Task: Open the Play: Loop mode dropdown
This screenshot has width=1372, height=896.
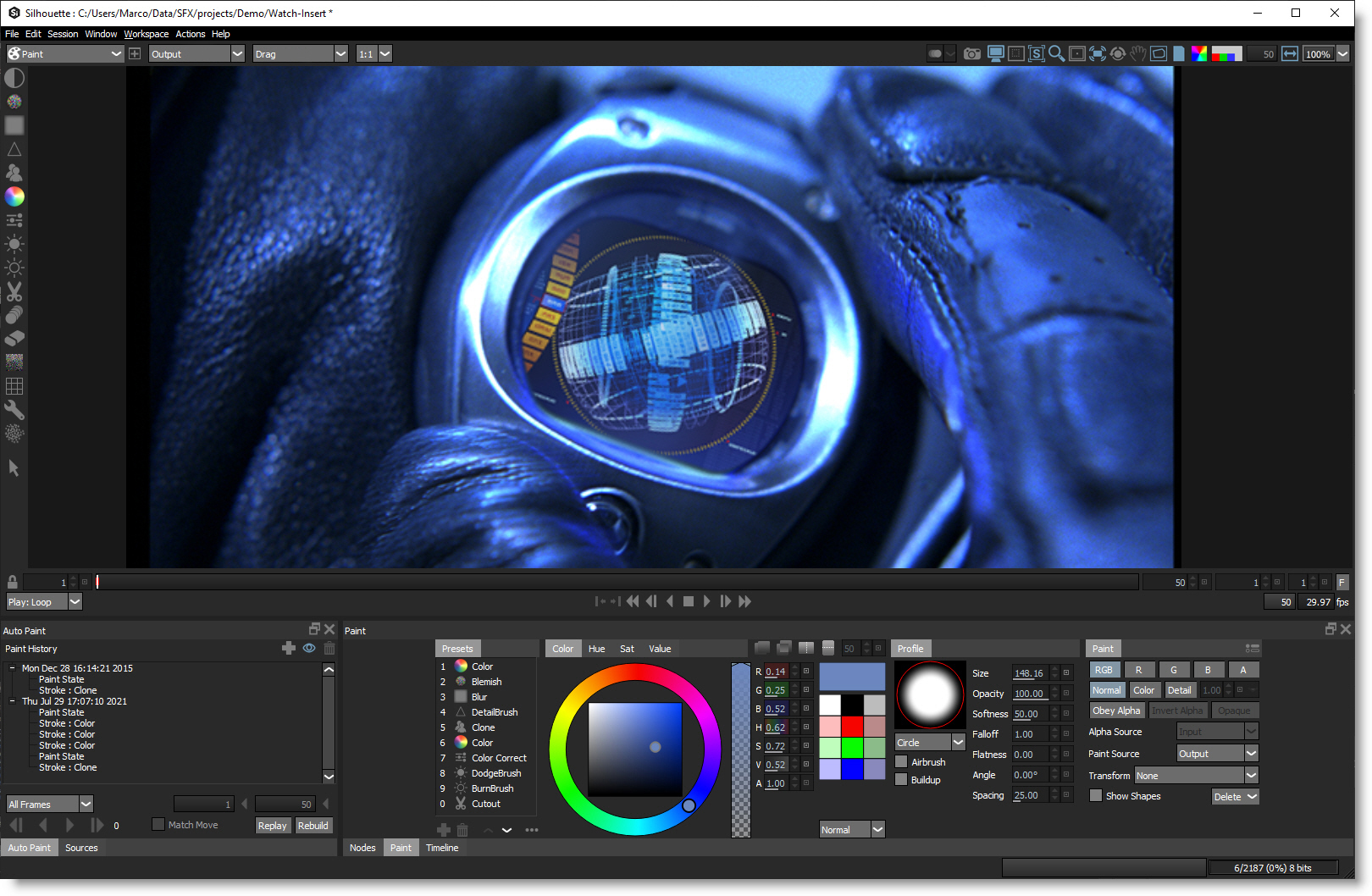Action: 75,602
